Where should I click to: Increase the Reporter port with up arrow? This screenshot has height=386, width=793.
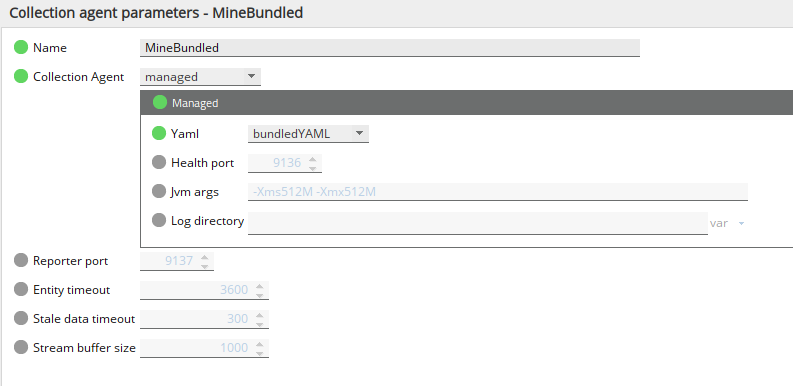[204, 257]
